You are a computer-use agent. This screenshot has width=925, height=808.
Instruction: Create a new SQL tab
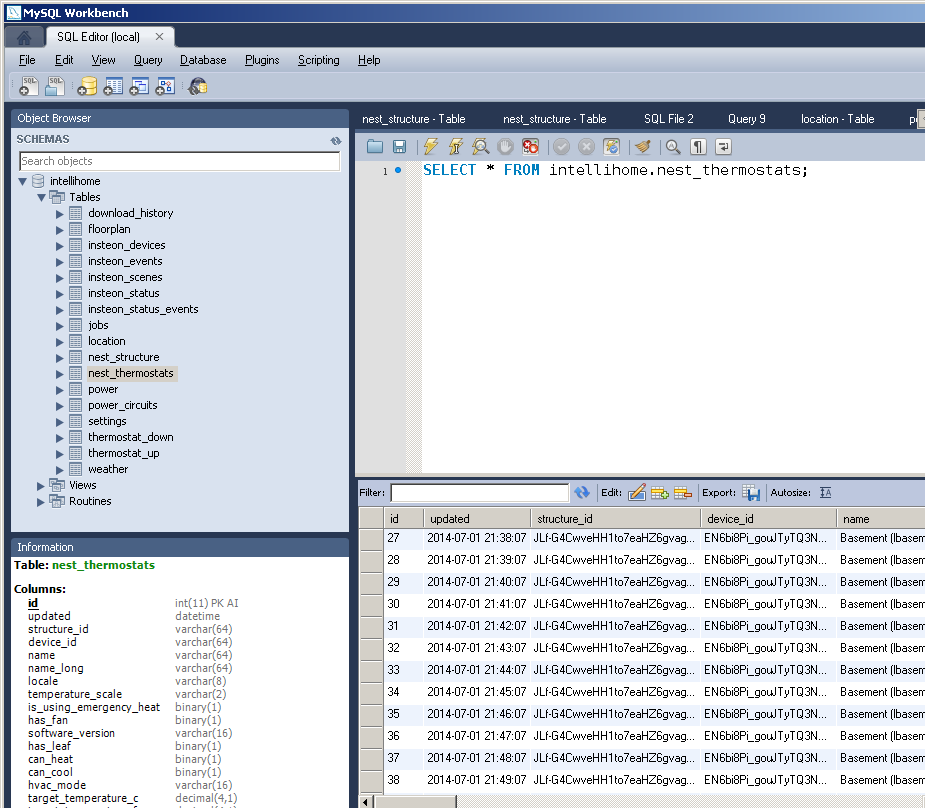coord(28,86)
